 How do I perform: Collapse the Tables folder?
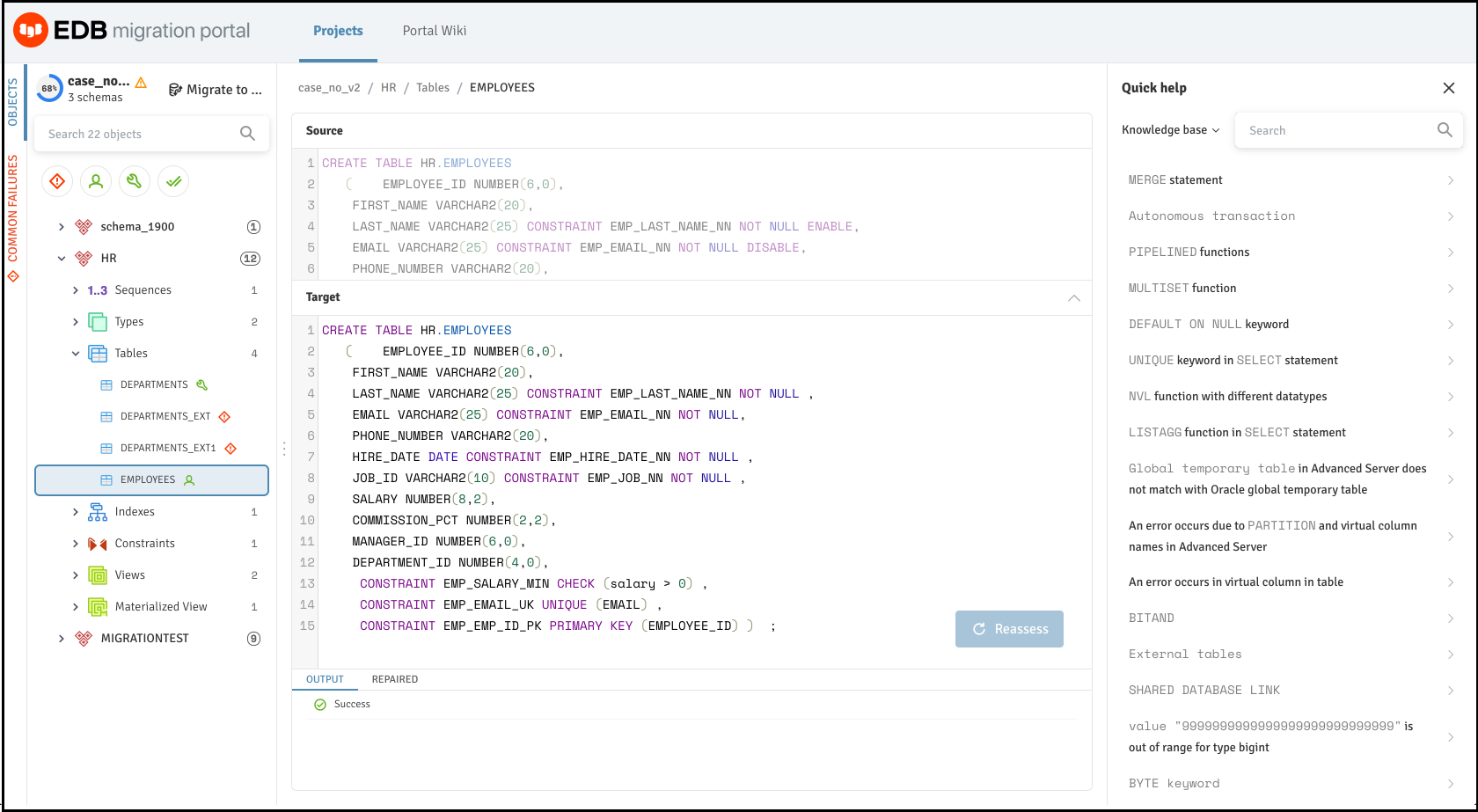tap(76, 354)
